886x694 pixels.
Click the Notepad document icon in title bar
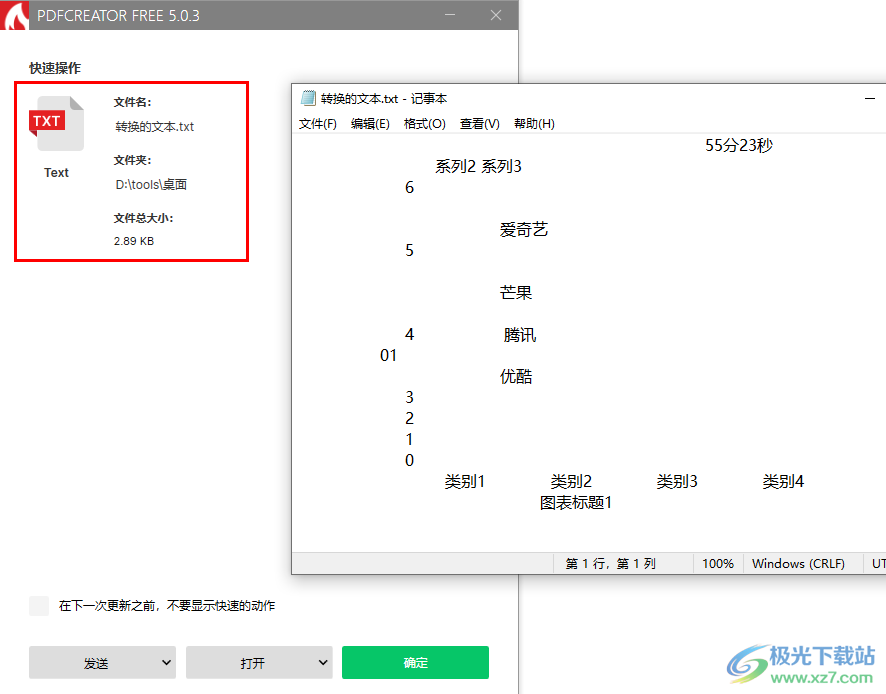point(308,98)
